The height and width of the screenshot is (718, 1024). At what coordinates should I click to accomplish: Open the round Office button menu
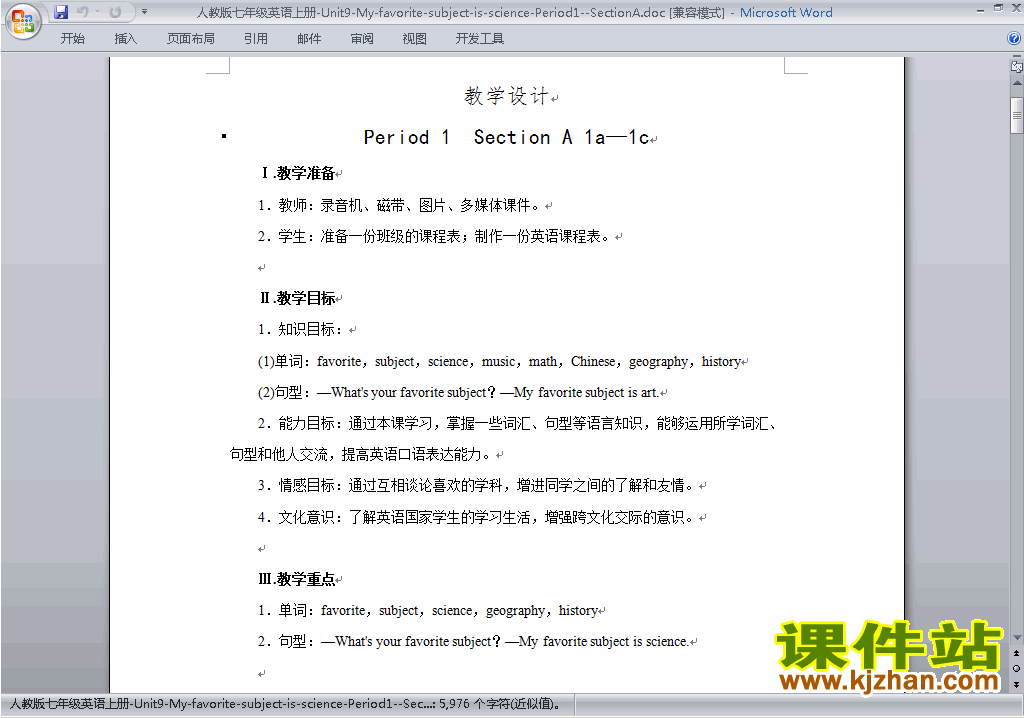23,22
